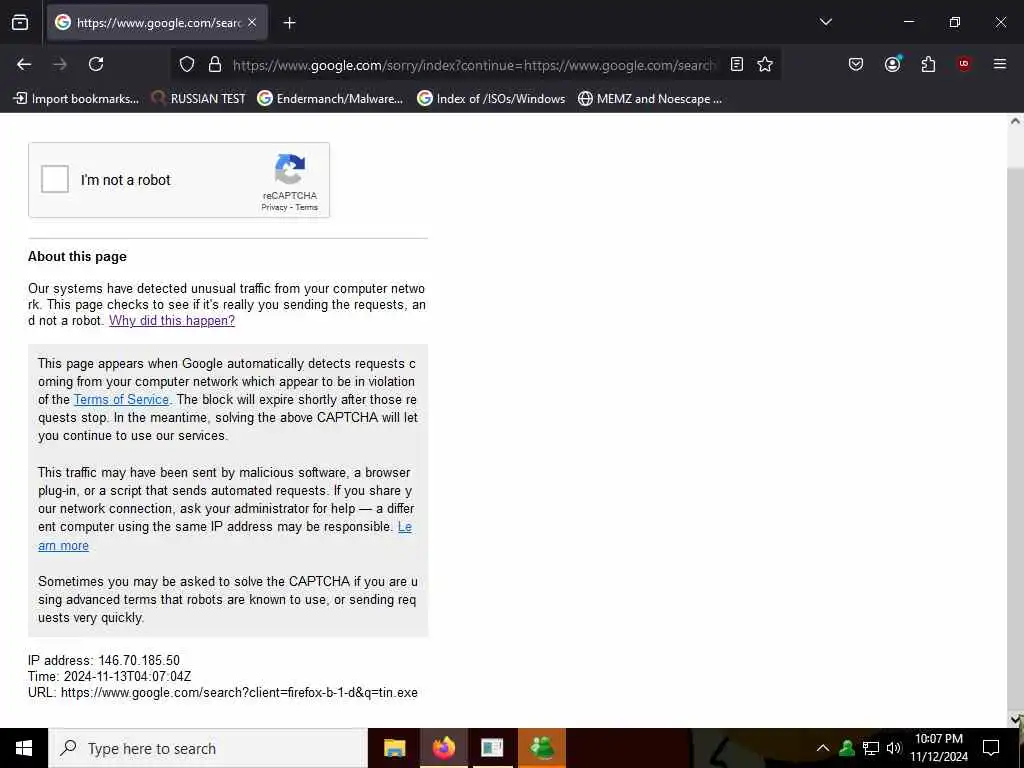Open the green people app in taskbar
This screenshot has height=768, width=1024.
tap(542, 748)
